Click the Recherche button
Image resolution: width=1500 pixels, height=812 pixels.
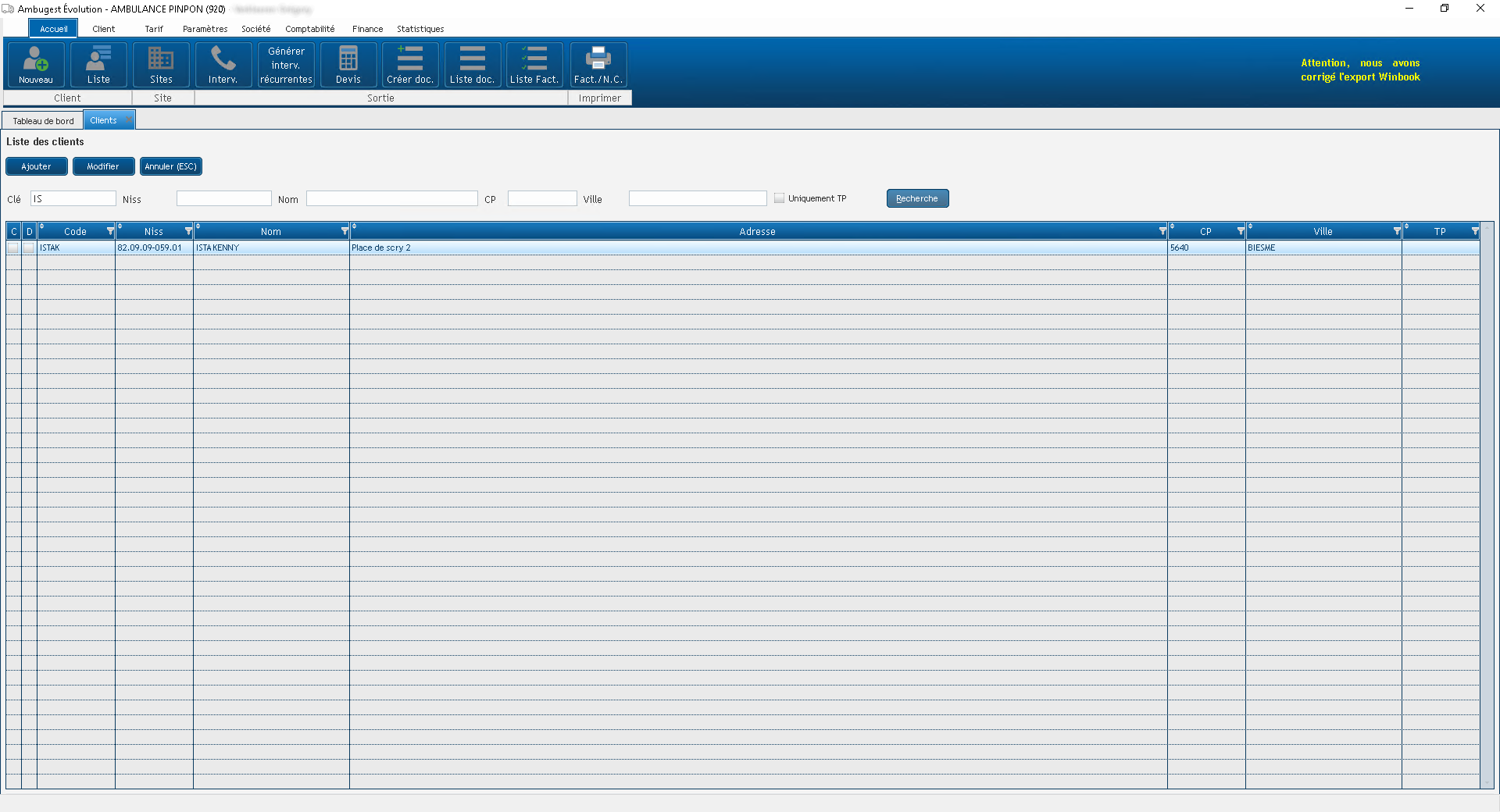[917, 198]
